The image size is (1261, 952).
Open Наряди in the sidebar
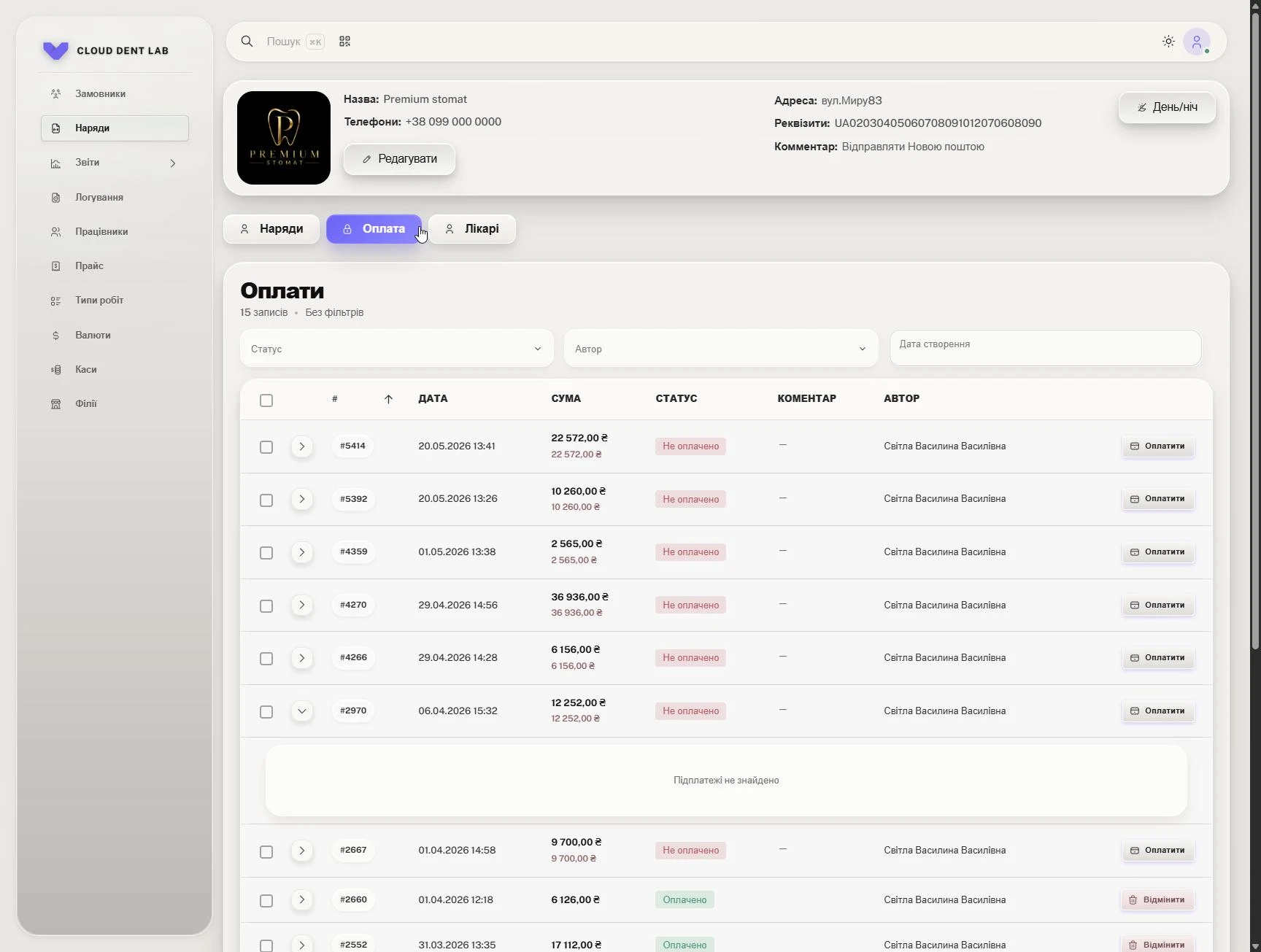pos(115,128)
